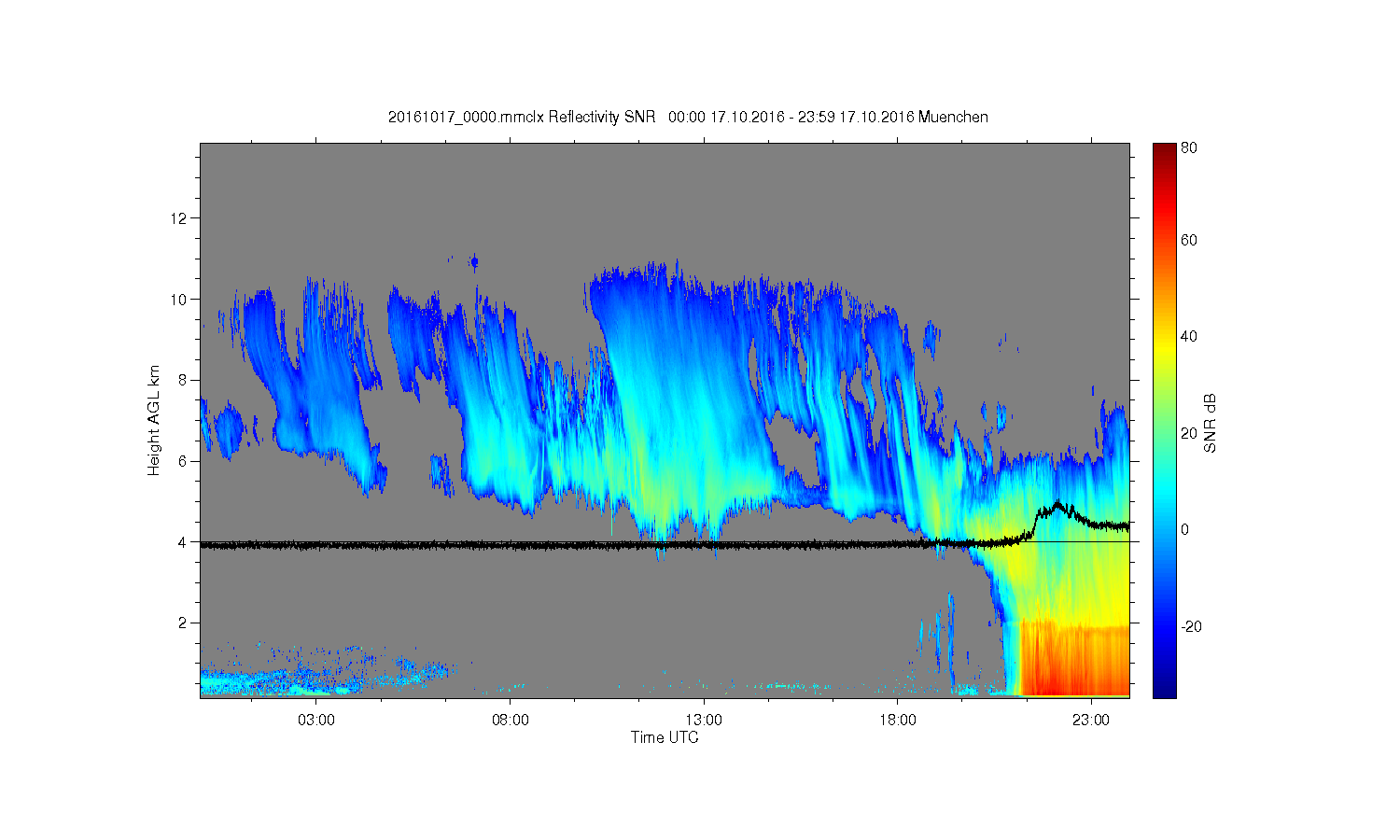
Task: Click the yellow band of the colorbar
Action: [1164, 350]
